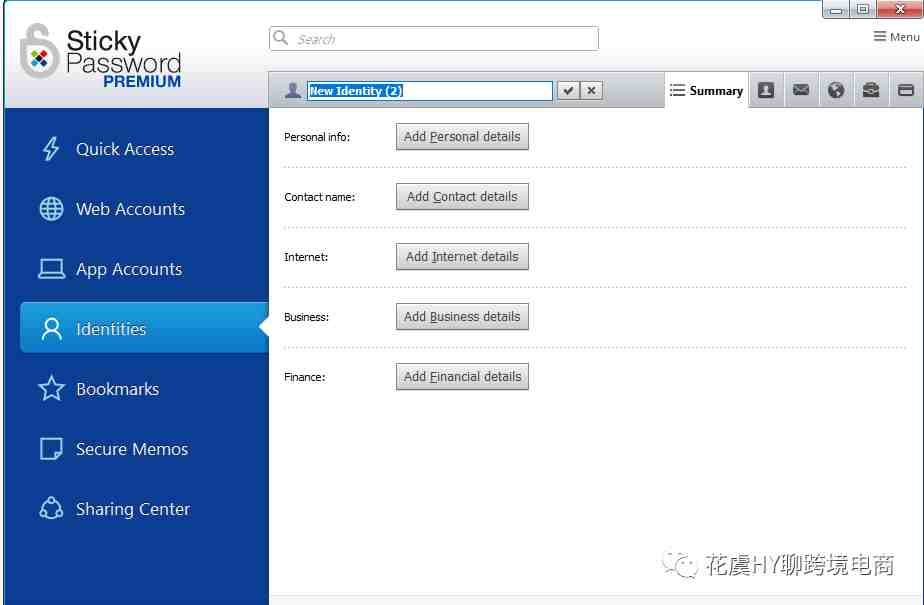Image resolution: width=924 pixels, height=605 pixels.
Task: Open the Menu at top right
Action: pos(896,37)
